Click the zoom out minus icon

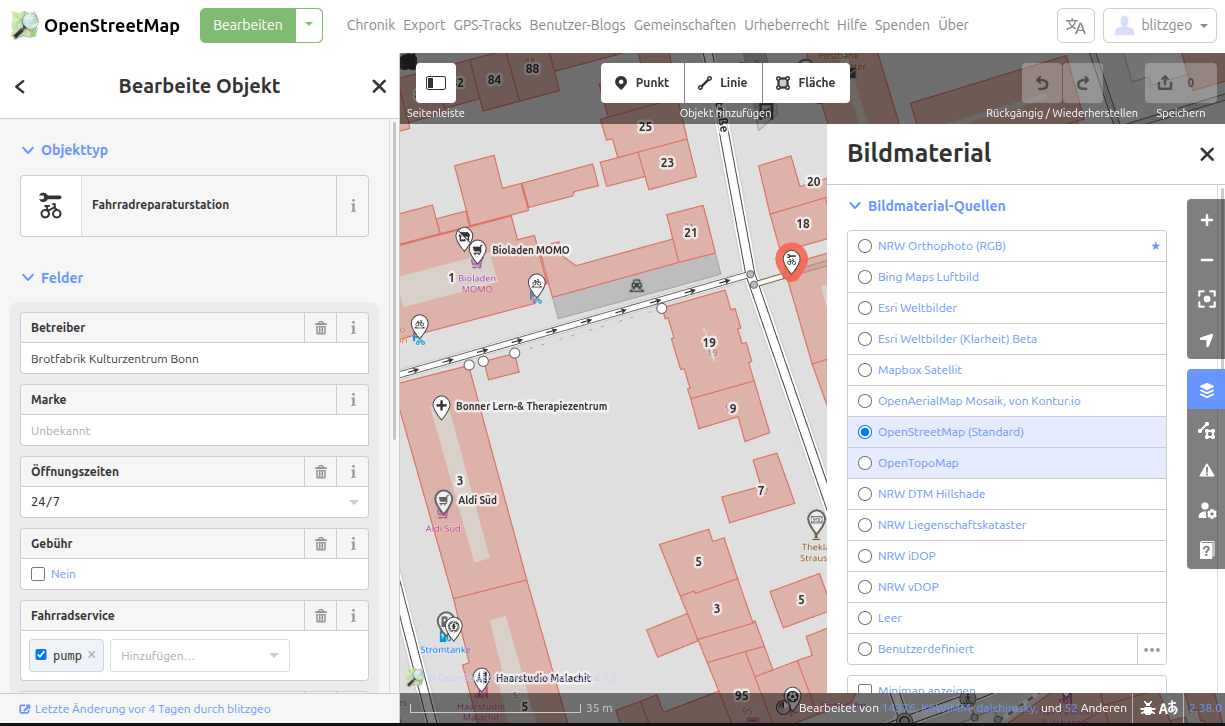(1206, 260)
